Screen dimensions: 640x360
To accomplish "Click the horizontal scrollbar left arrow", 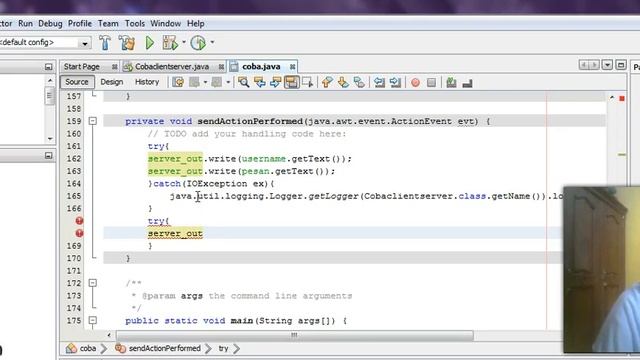I will pyautogui.click(x=109, y=335).
